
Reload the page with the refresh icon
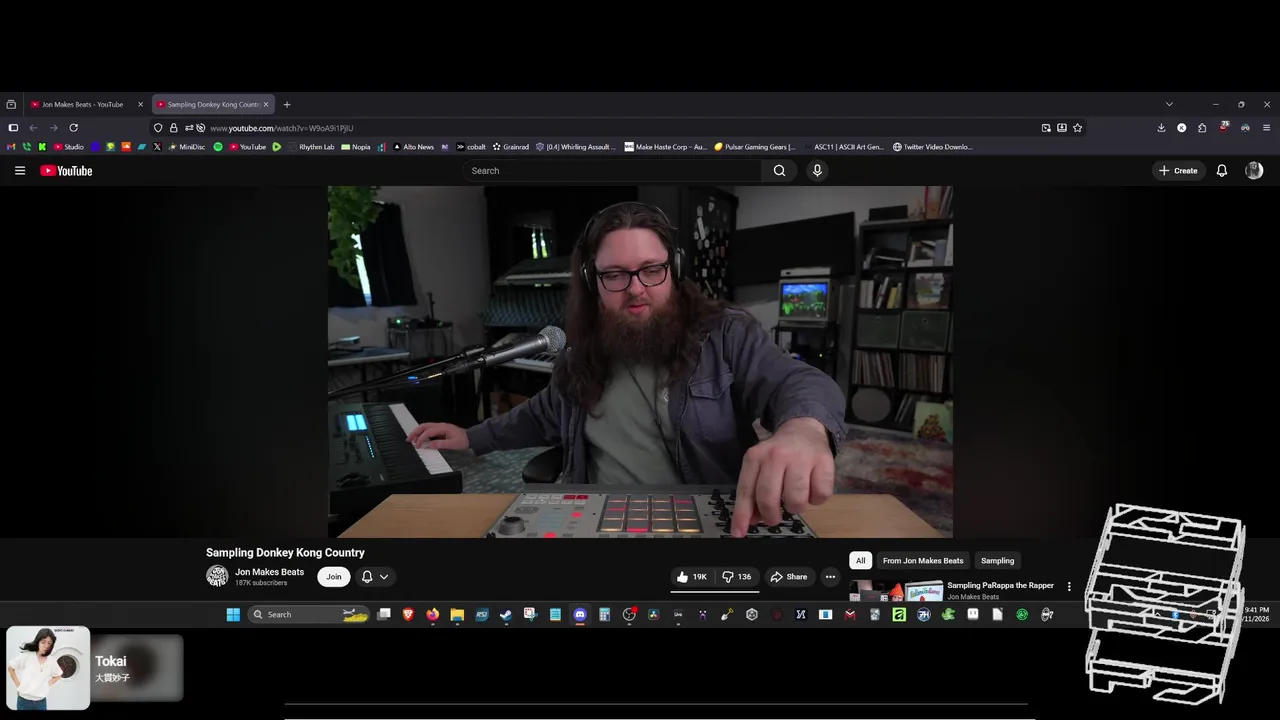pos(73,128)
